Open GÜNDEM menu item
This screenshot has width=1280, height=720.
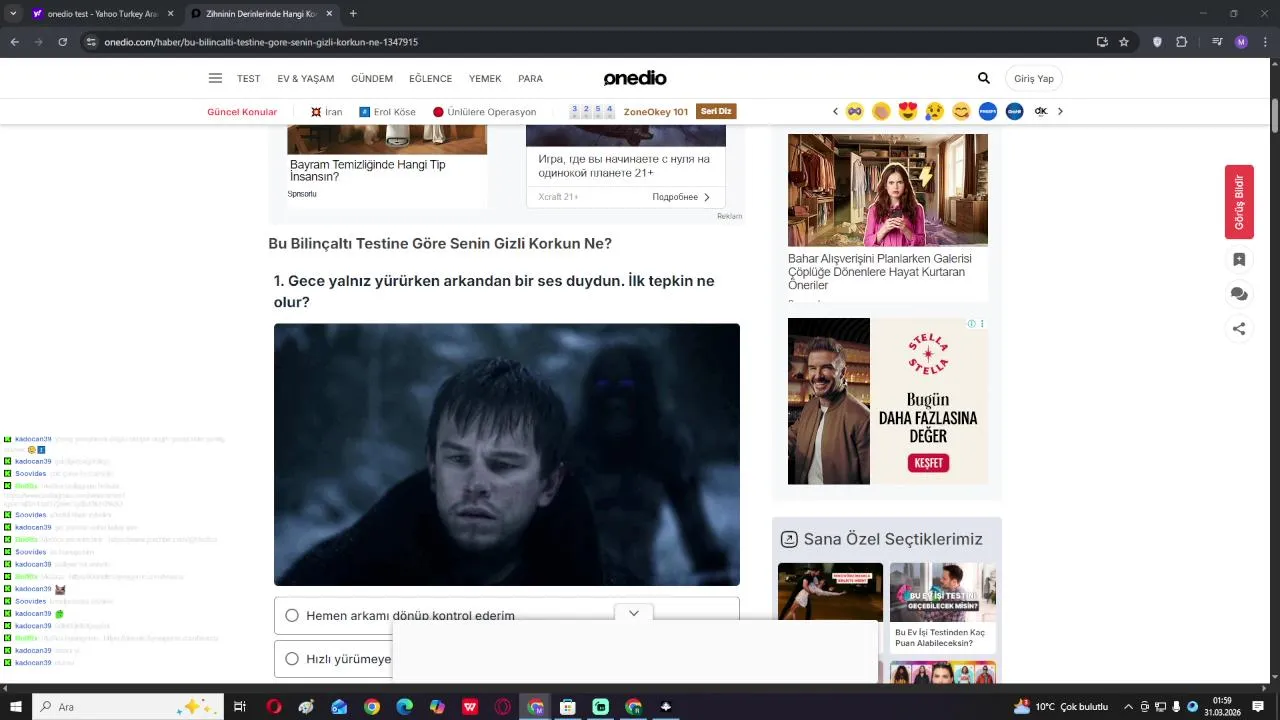coord(372,79)
